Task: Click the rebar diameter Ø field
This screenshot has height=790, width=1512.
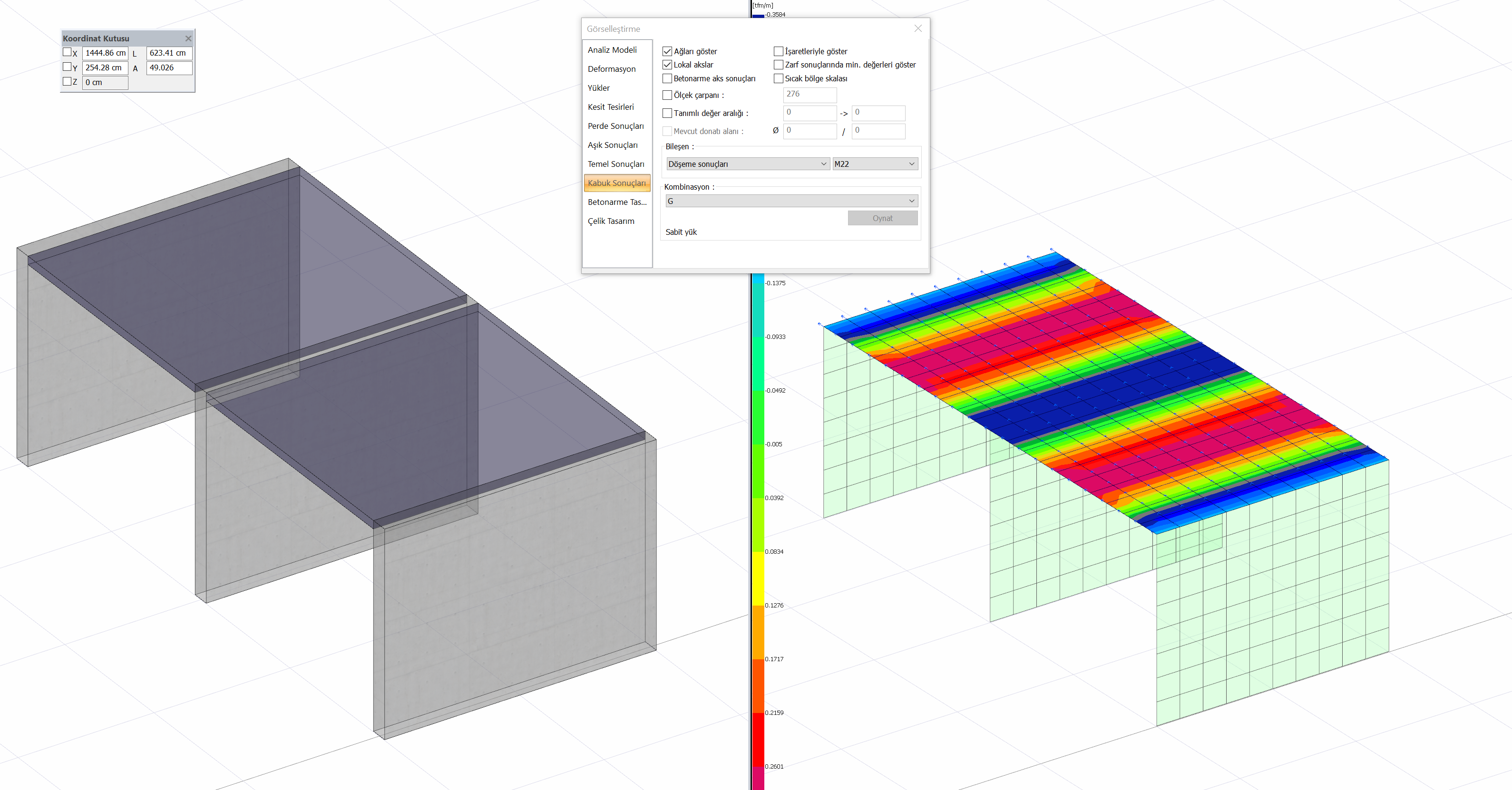Action: (x=810, y=131)
